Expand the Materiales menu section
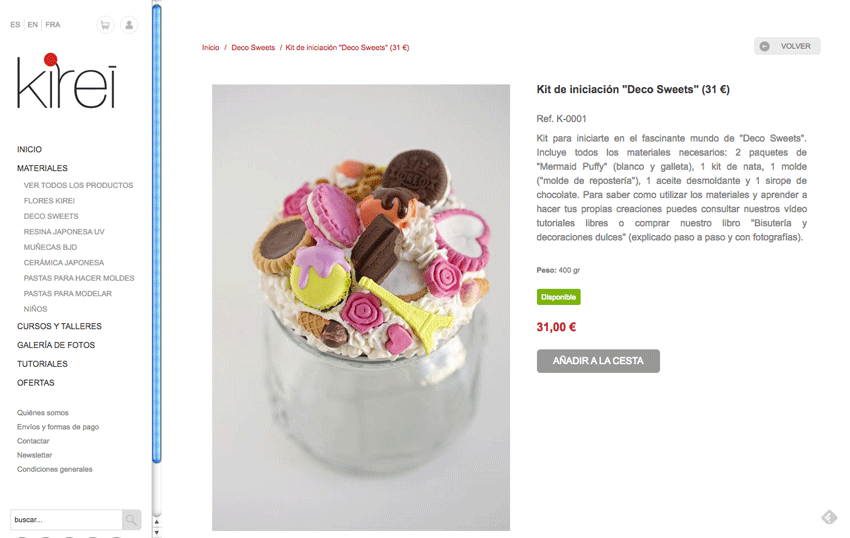The width and height of the screenshot is (850, 538). 42,168
